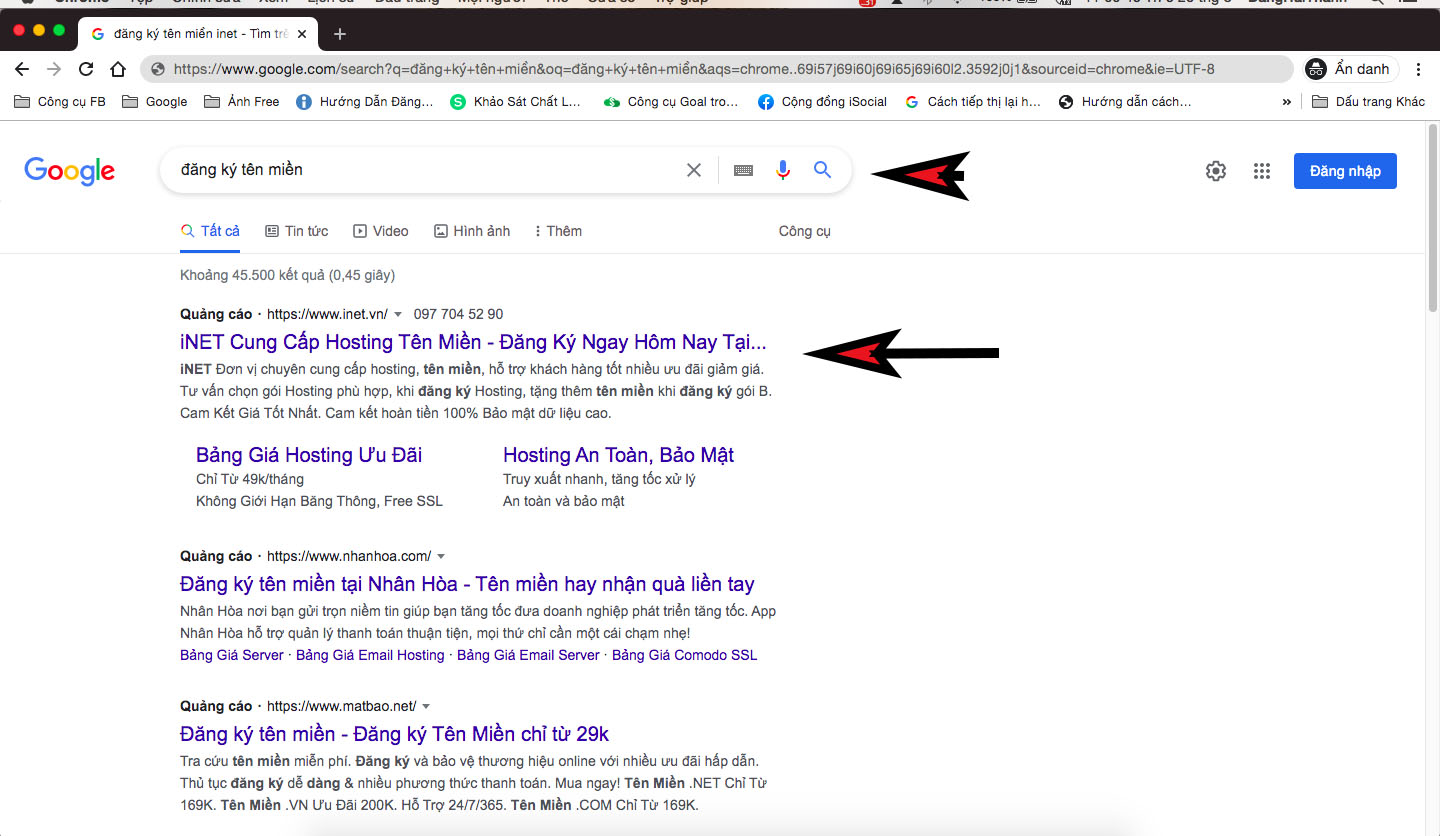The height and width of the screenshot is (836, 1440).
Task: Open Dấu trang Khác folder
Action: point(1369,101)
